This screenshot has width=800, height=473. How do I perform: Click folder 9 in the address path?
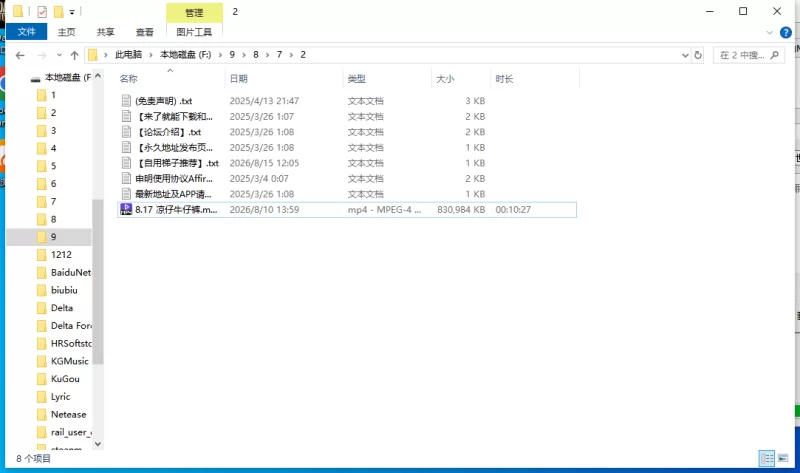[x=232, y=55]
